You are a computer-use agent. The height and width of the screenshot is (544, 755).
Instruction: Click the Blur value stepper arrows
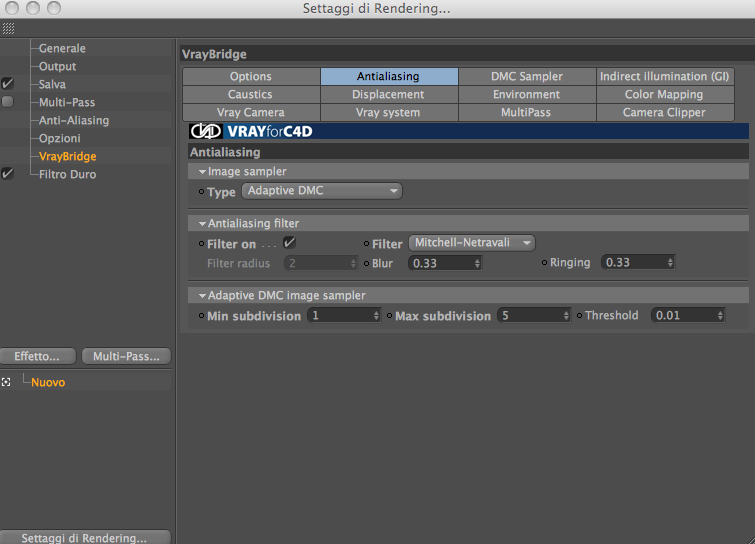[x=477, y=263]
